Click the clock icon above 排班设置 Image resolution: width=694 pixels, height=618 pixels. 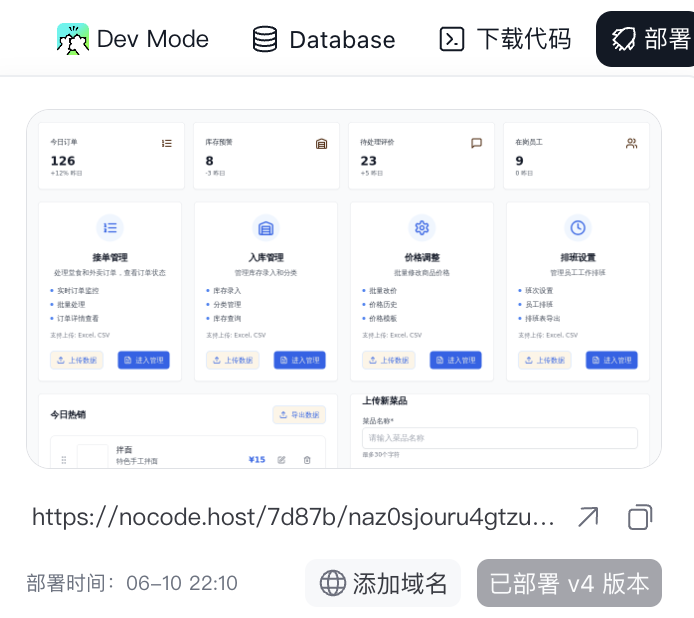coord(578,228)
